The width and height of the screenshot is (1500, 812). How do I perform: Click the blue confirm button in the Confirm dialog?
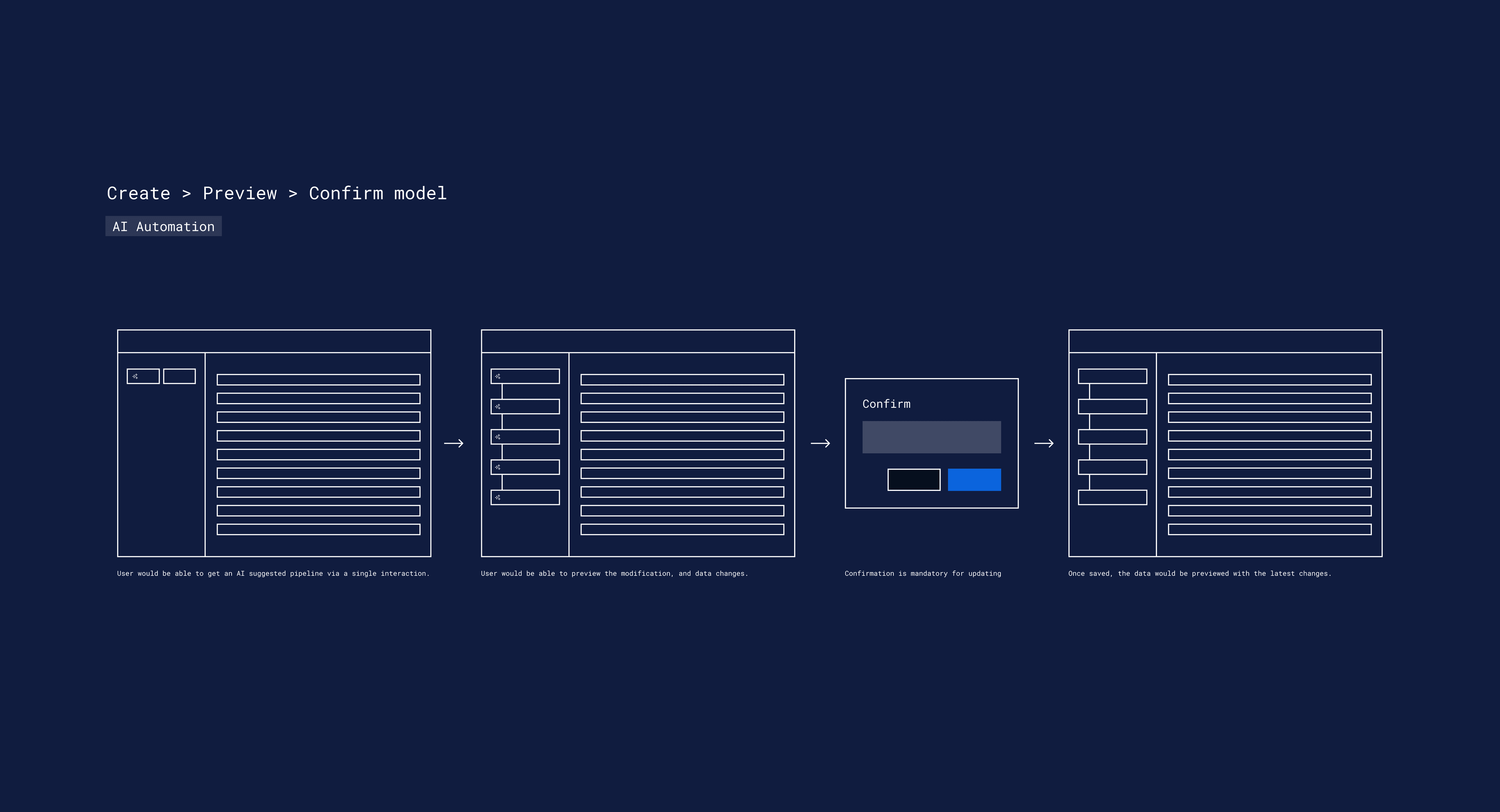point(974,479)
